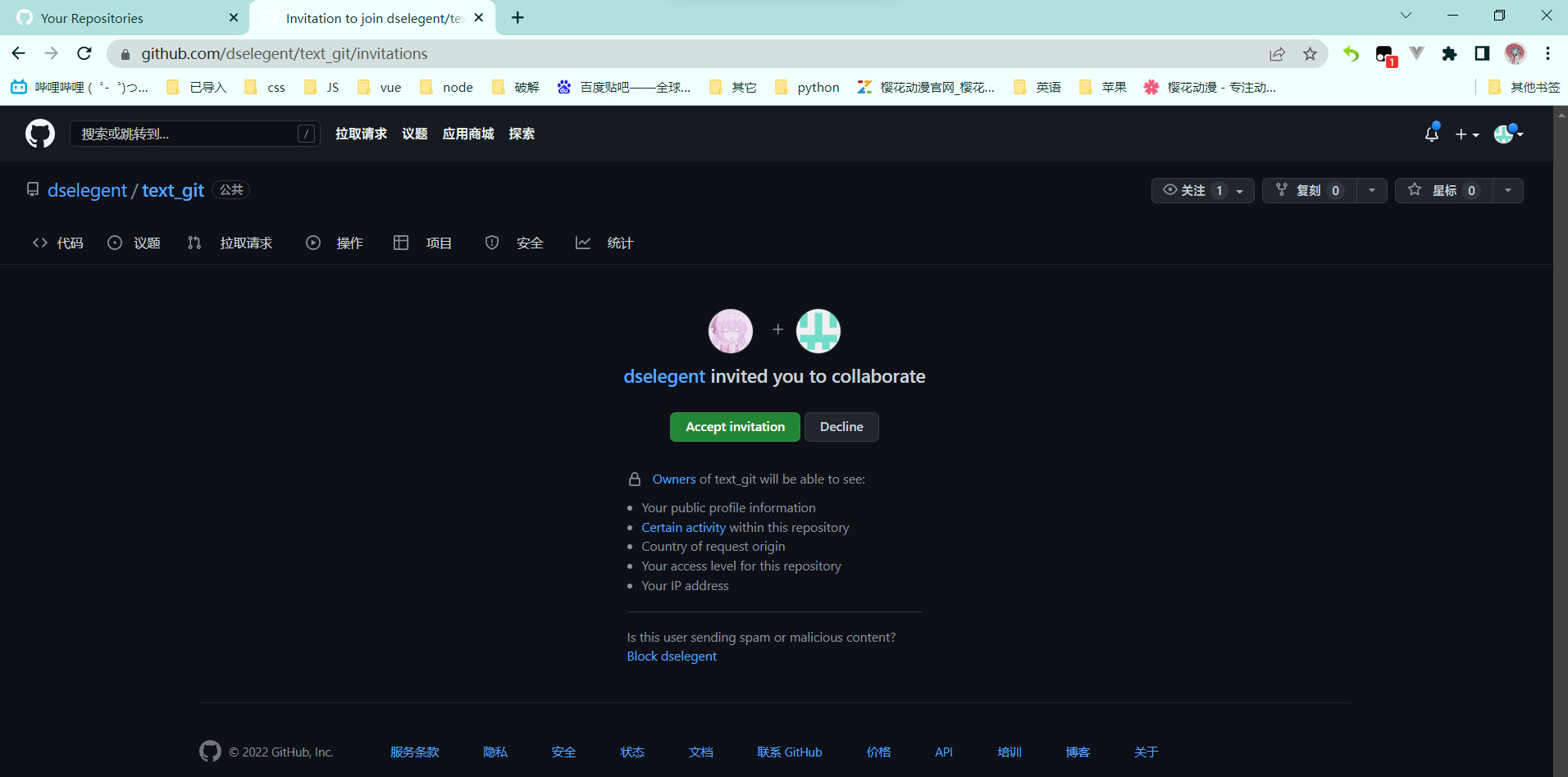The image size is (1568, 777).
Task: Focus the GitHub search box
Action: pos(194,134)
